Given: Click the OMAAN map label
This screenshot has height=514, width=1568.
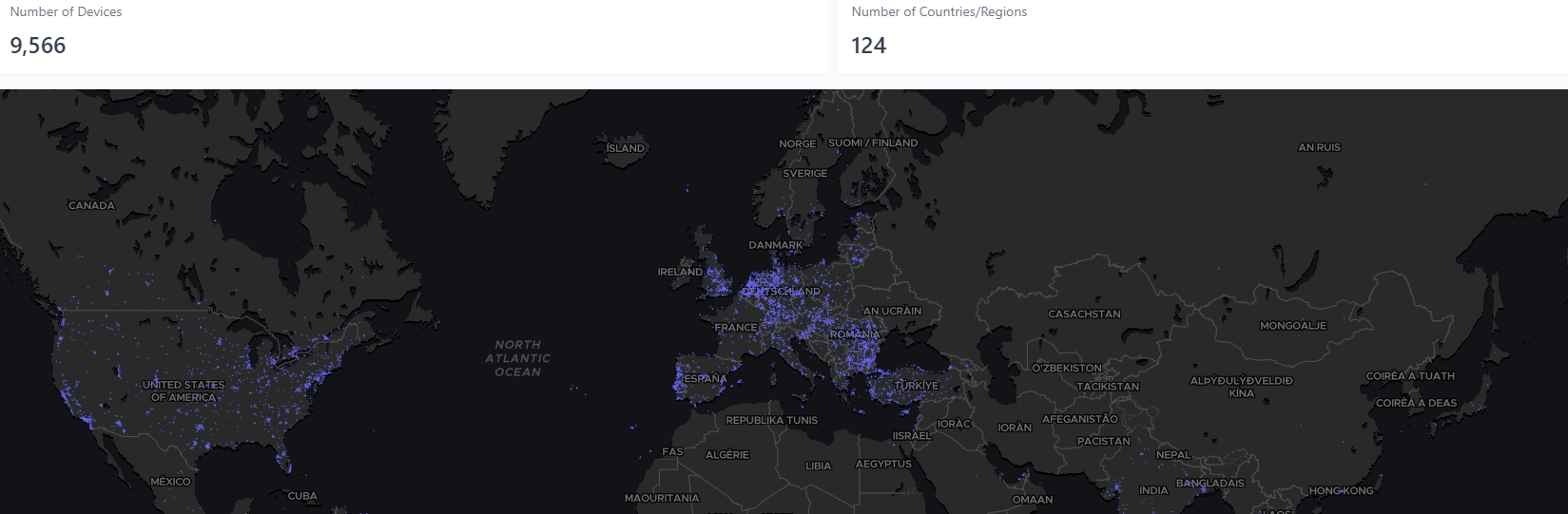Looking at the screenshot, I should click(x=1033, y=500).
